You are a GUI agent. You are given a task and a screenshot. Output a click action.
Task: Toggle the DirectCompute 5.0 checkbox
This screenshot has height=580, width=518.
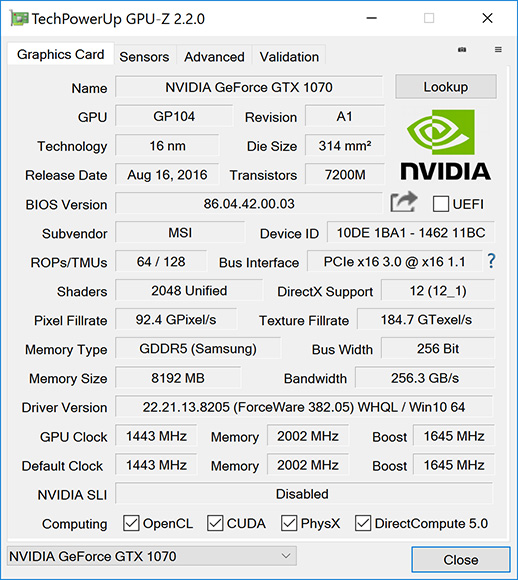[x=363, y=523]
